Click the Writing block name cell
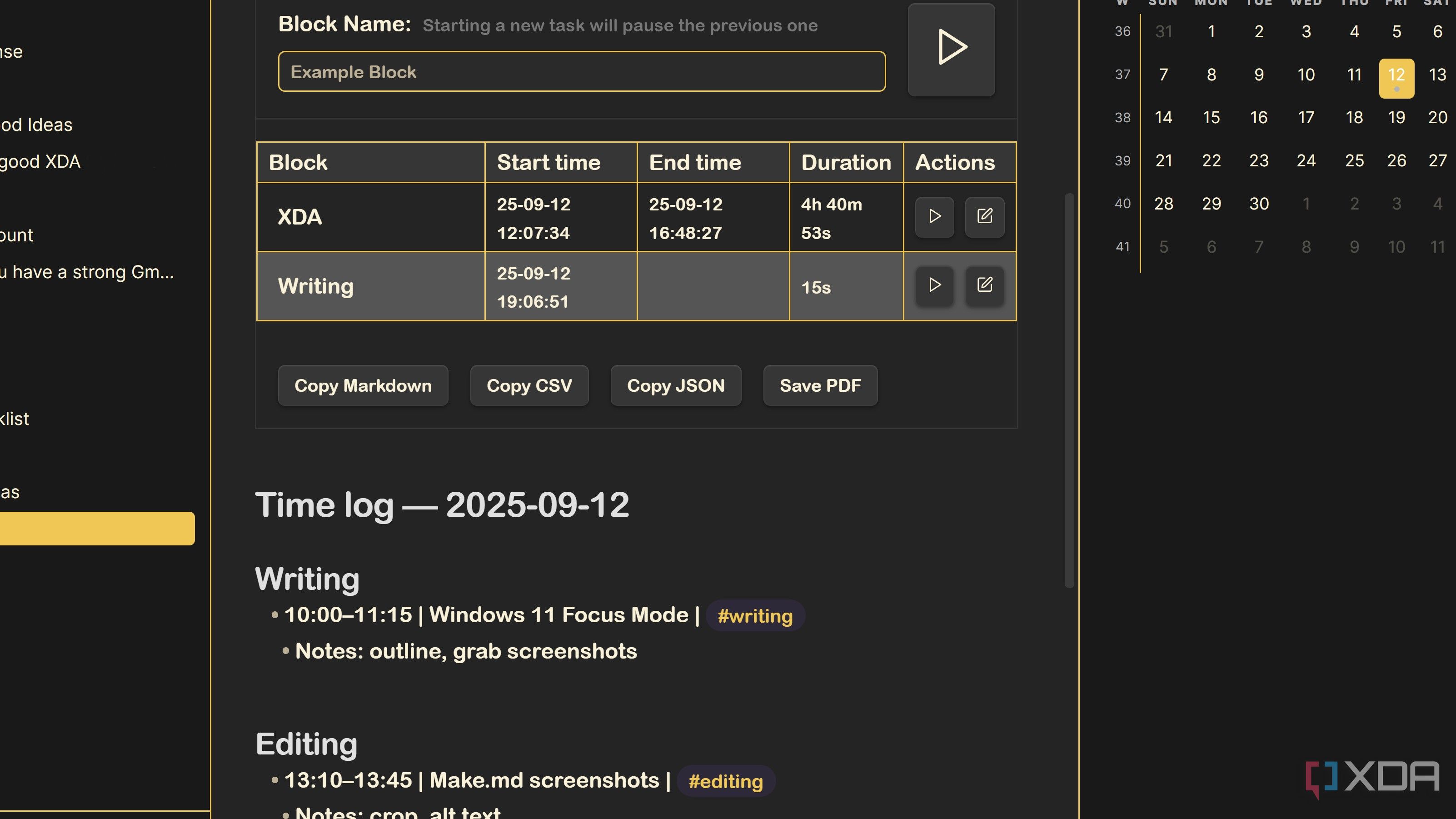The width and height of the screenshot is (1456, 819). 371,286
